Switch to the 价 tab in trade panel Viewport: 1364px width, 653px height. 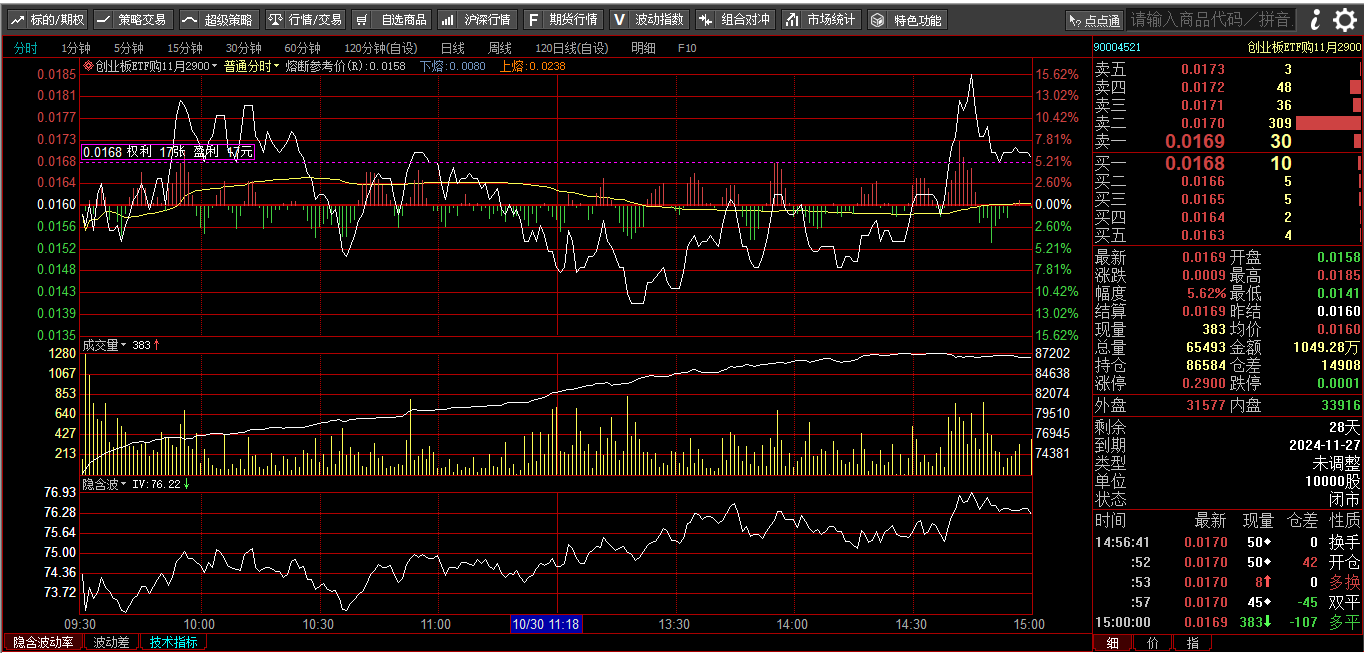1152,643
